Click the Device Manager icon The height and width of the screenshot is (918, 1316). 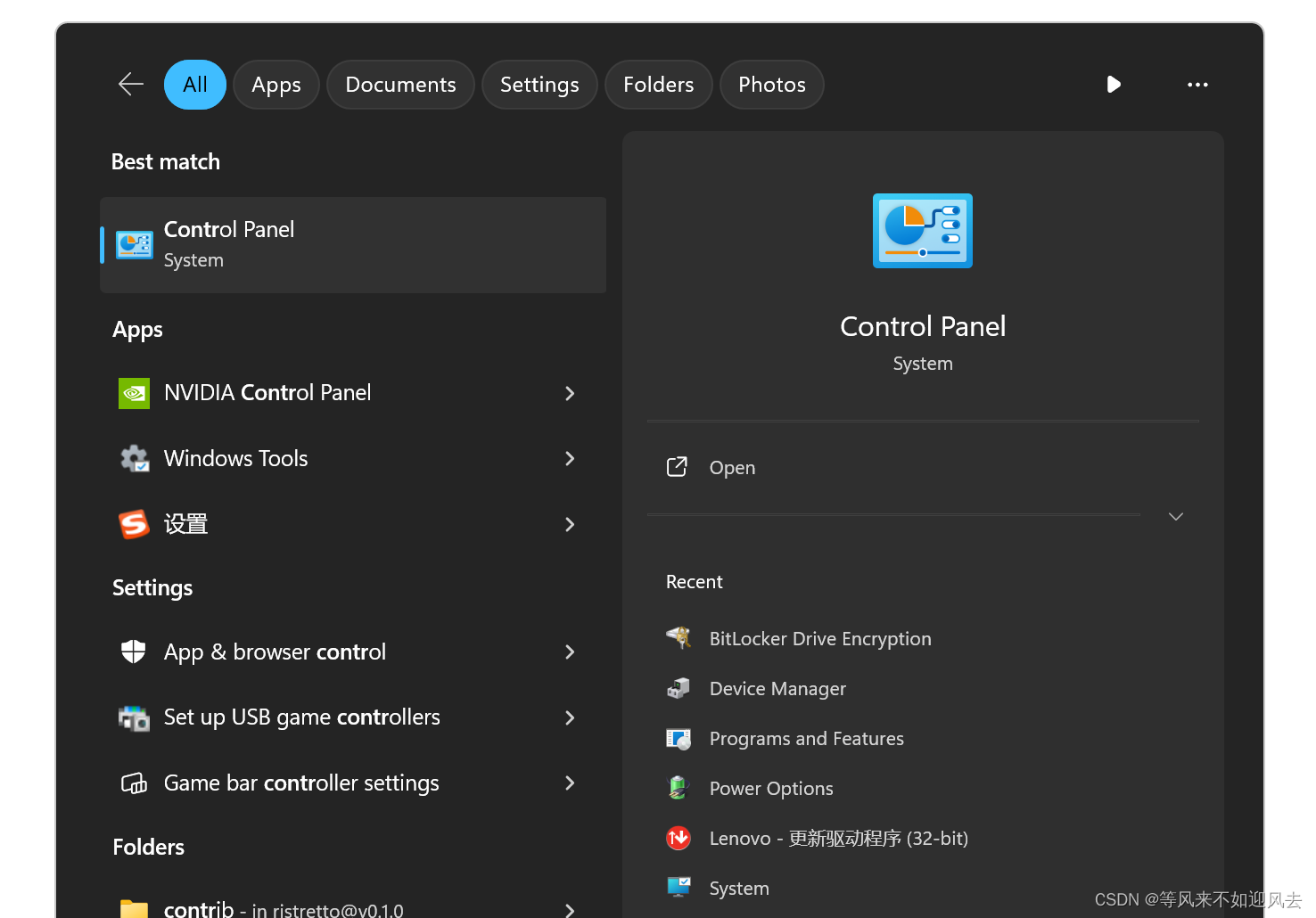tap(679, 688)
